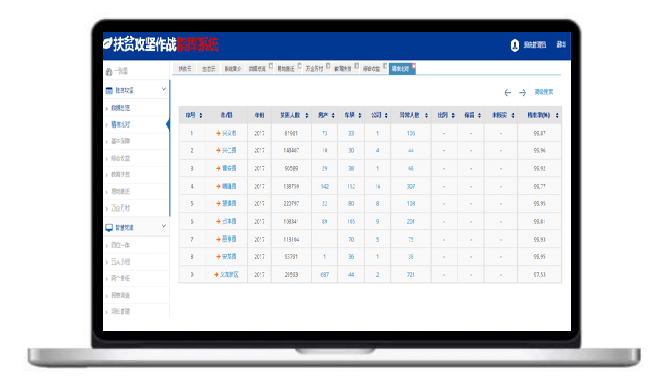Select the 四位一体 sidebar item

121,245
